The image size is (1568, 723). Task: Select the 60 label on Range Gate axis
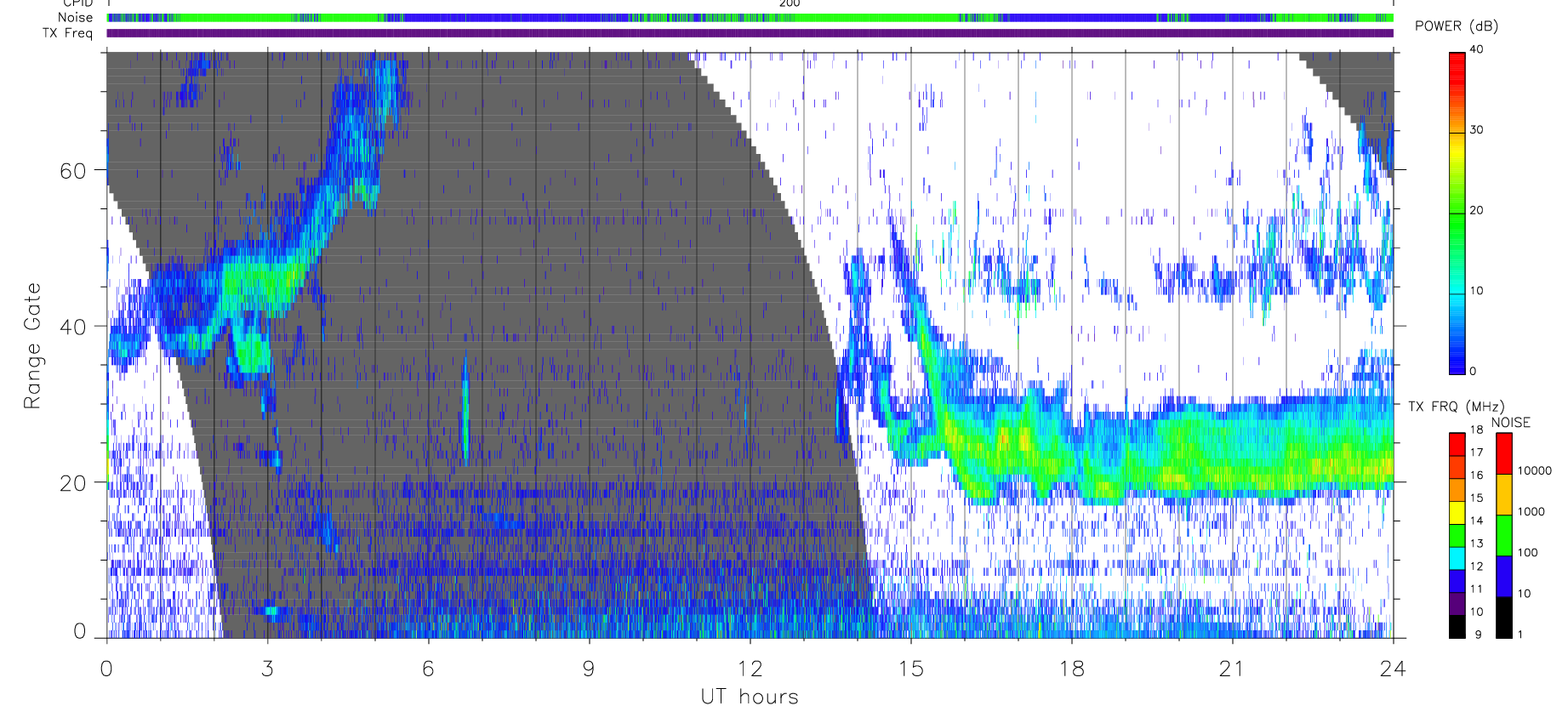pos(73,171)
